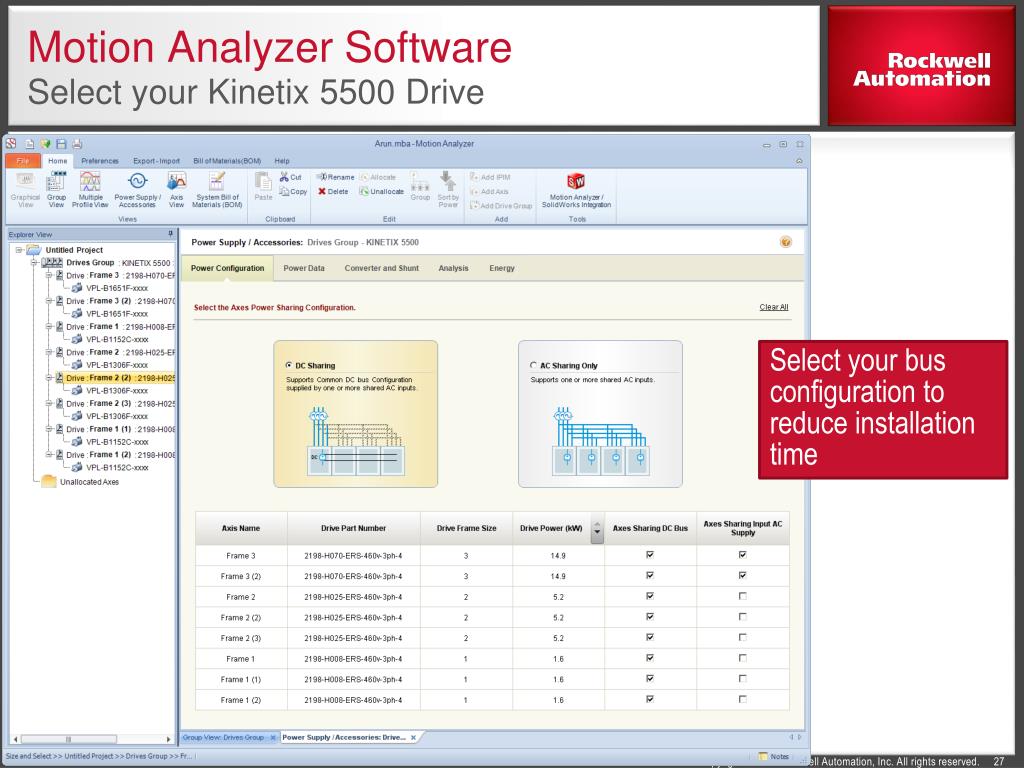
Task: Select the Unallocated Axes folder
Action: tap(80, 482)
